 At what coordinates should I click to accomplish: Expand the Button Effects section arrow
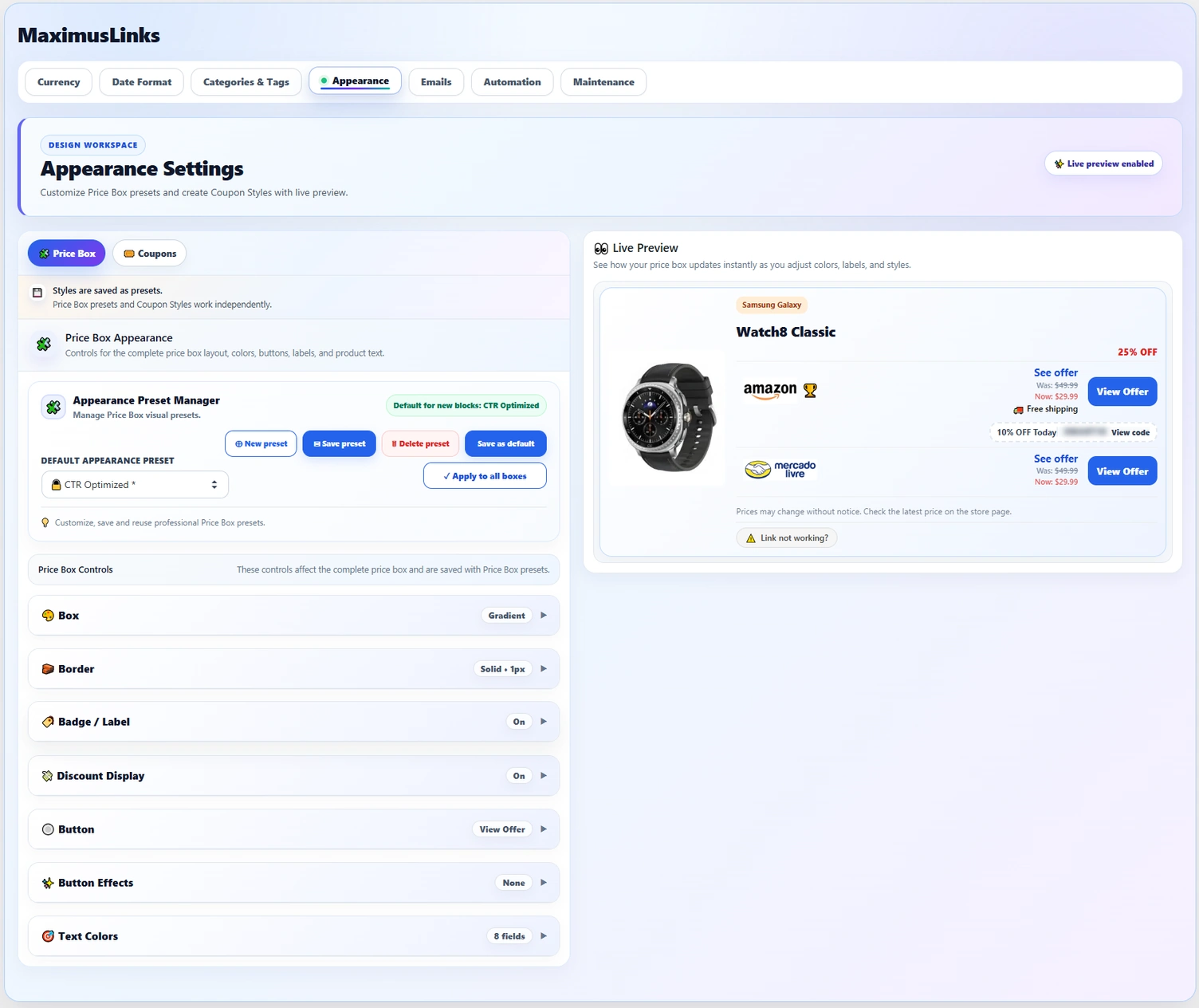[x=544, y=883]
